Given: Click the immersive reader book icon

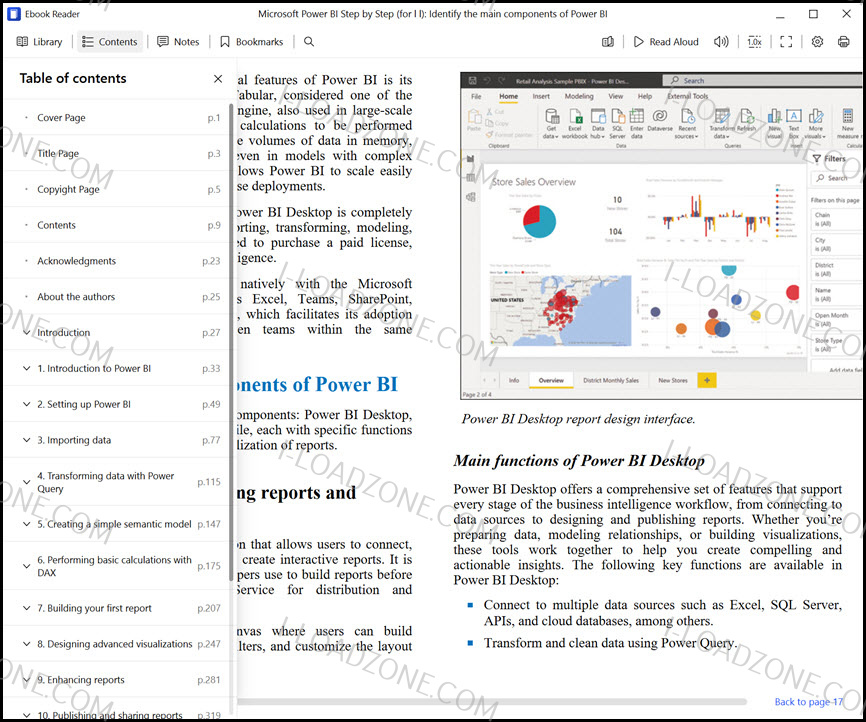Looking at the screenshot, I should coord(608,41).
